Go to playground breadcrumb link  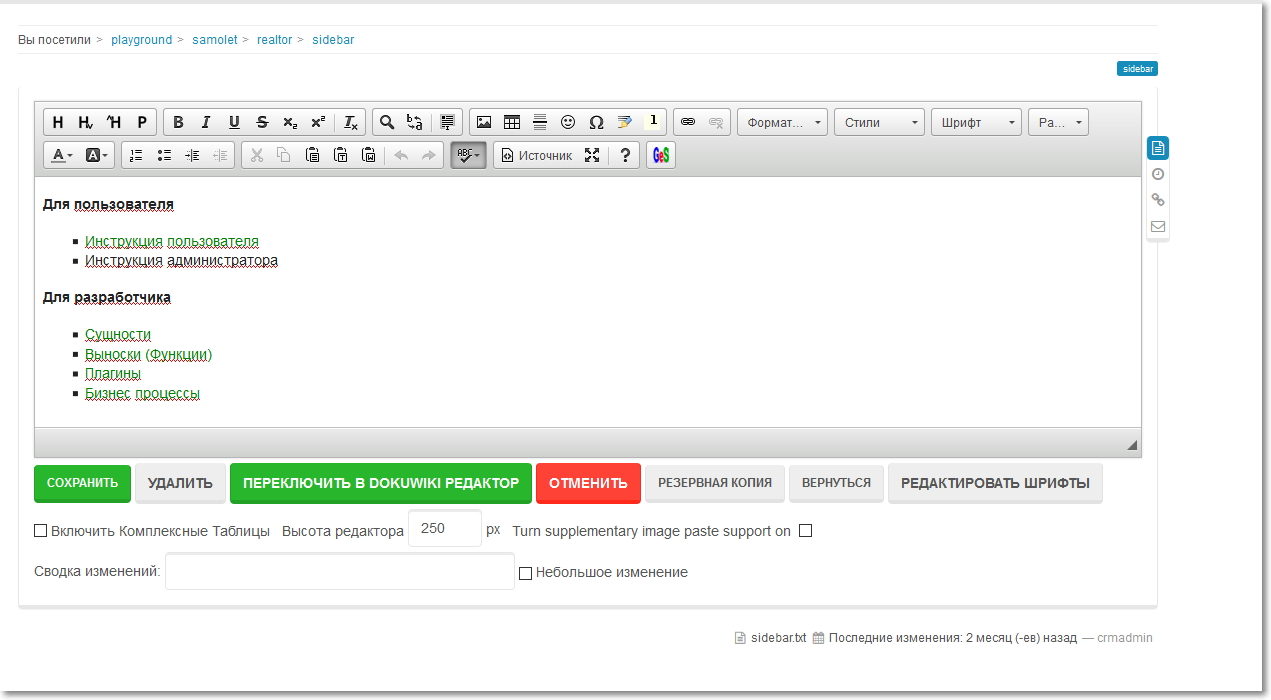[x=142, y=40]
